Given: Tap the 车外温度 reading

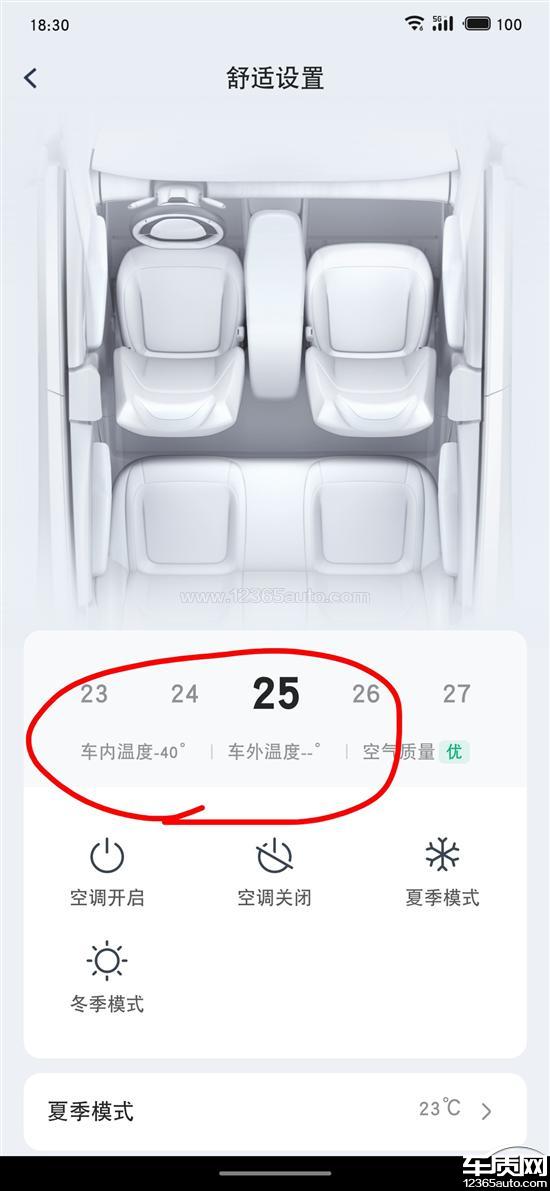Looking at the screenshot, I should click(274, 752).
